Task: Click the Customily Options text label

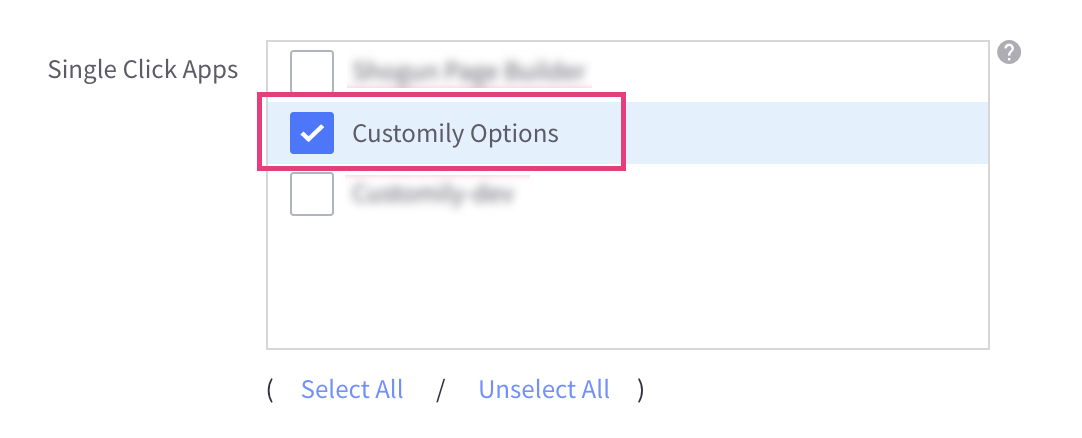Action: pyautogui.click(x=455, y=133)
